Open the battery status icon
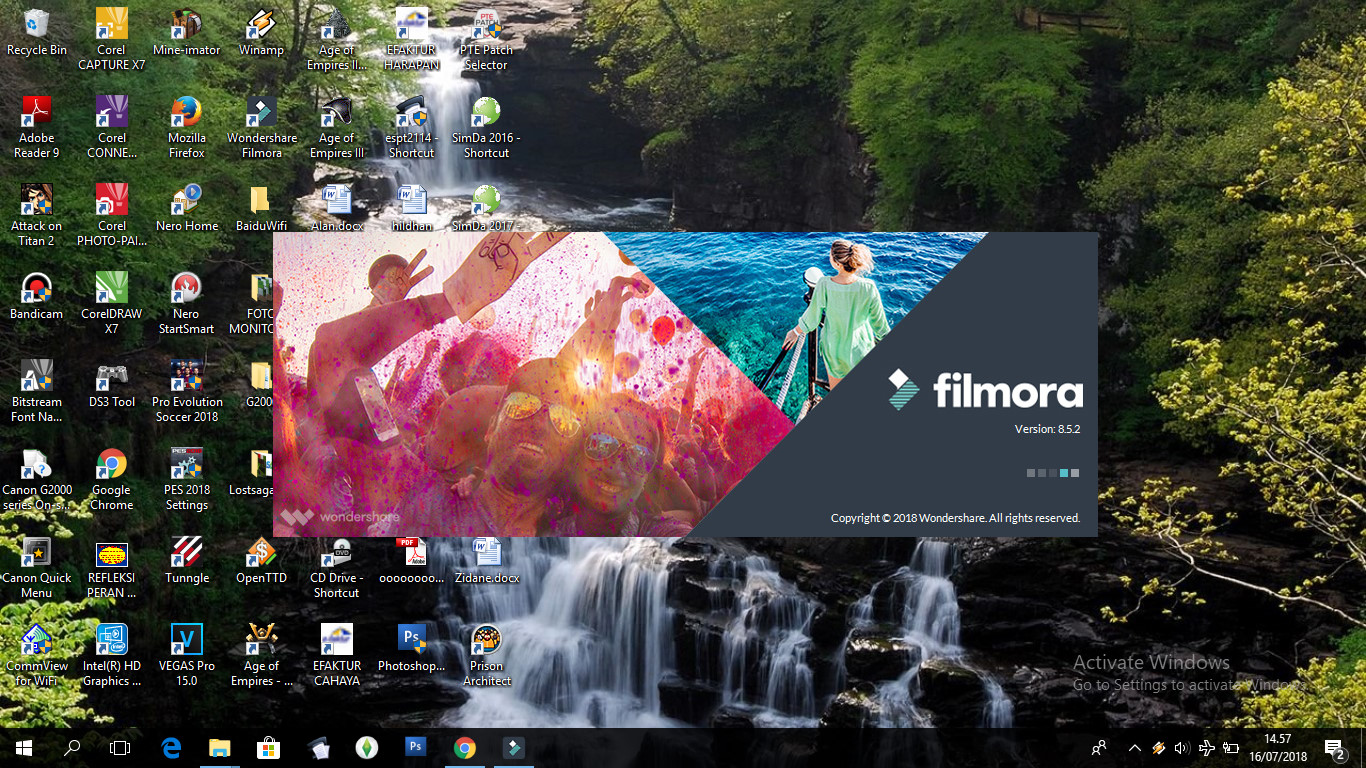Screen dimensions: 1366x768 tap(1230, 748)
